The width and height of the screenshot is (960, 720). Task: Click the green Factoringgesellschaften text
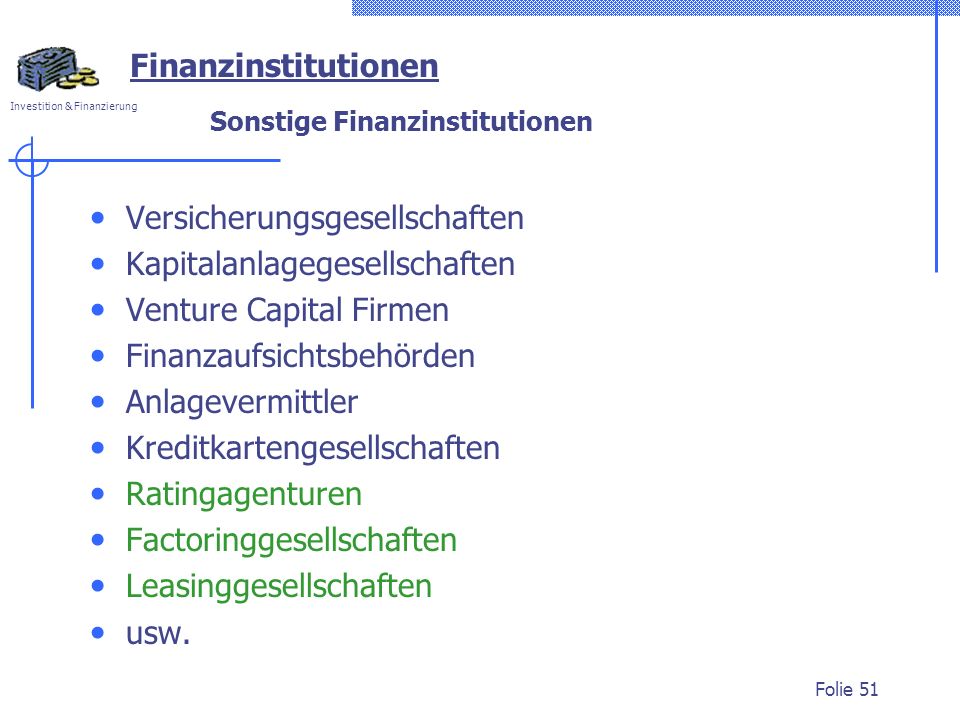pyautogui.click(x=291, y=541)
